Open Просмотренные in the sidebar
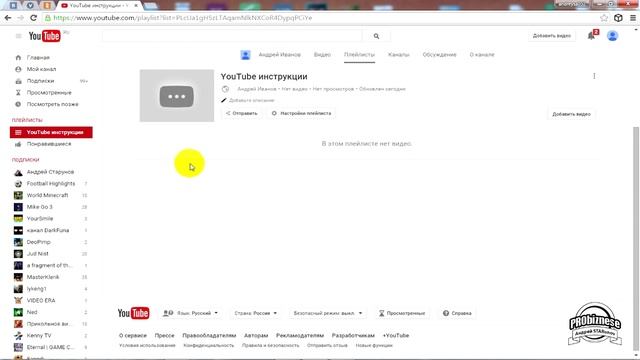Screen dimensions: 640x360 point(49,93)
